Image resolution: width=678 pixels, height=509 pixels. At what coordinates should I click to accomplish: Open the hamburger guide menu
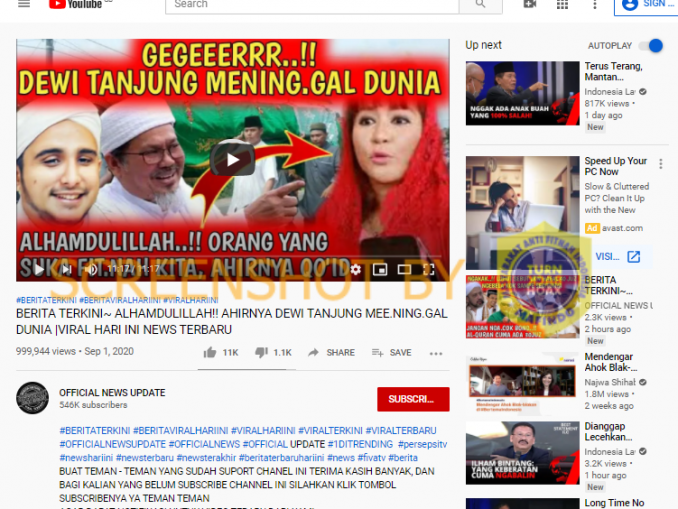24,4
